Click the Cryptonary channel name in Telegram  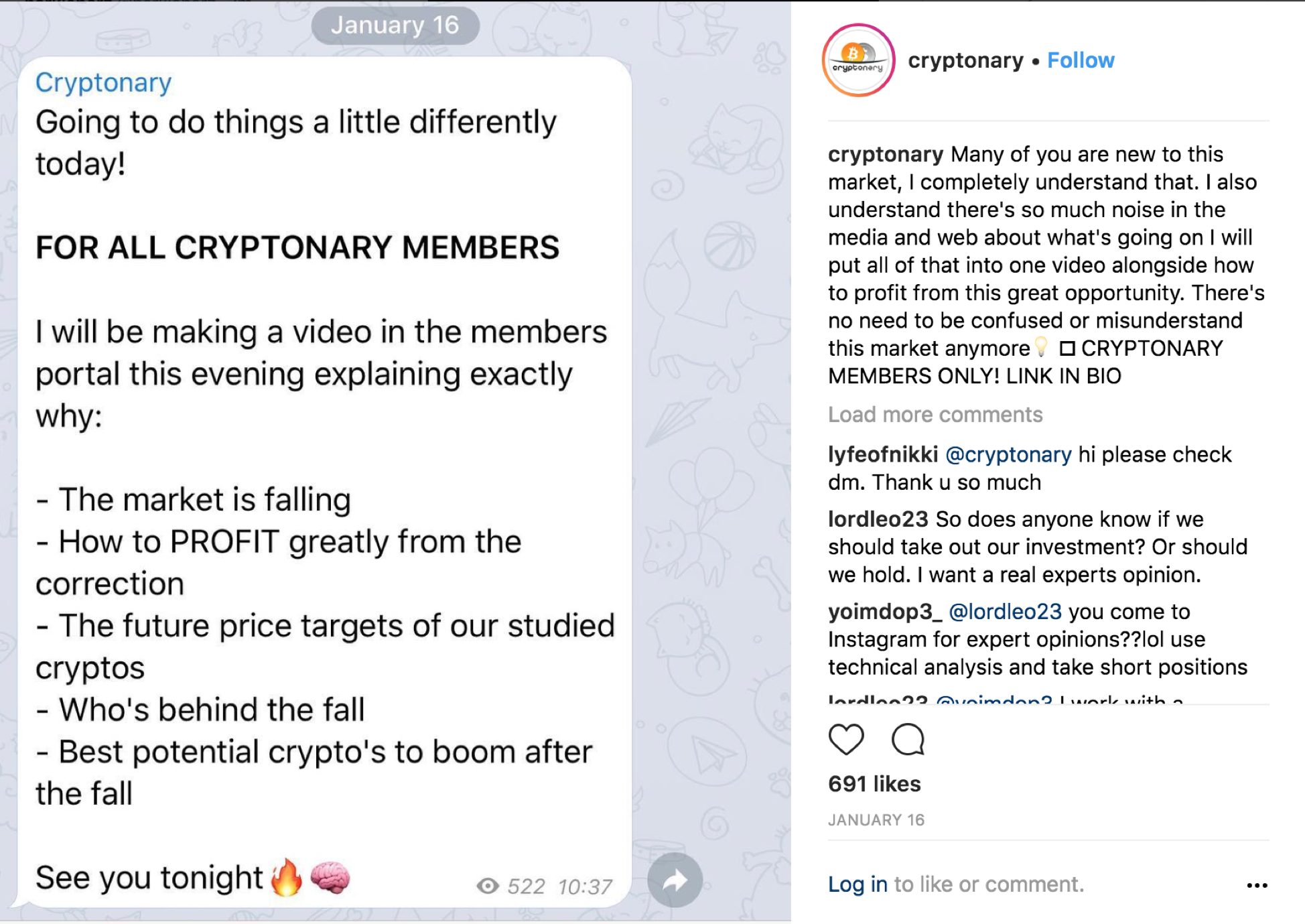(104, 82)
